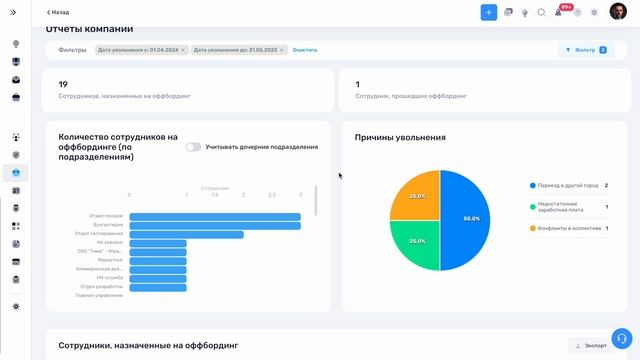Click the 'HR-служба' chart label
Screen dimensions: 640x360
pos(109,278)
